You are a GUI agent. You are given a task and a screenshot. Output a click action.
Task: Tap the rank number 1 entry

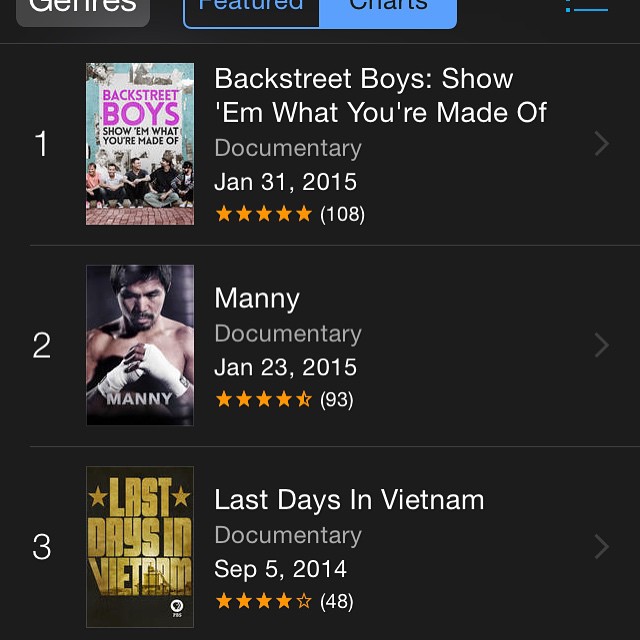tap(41, 144)
